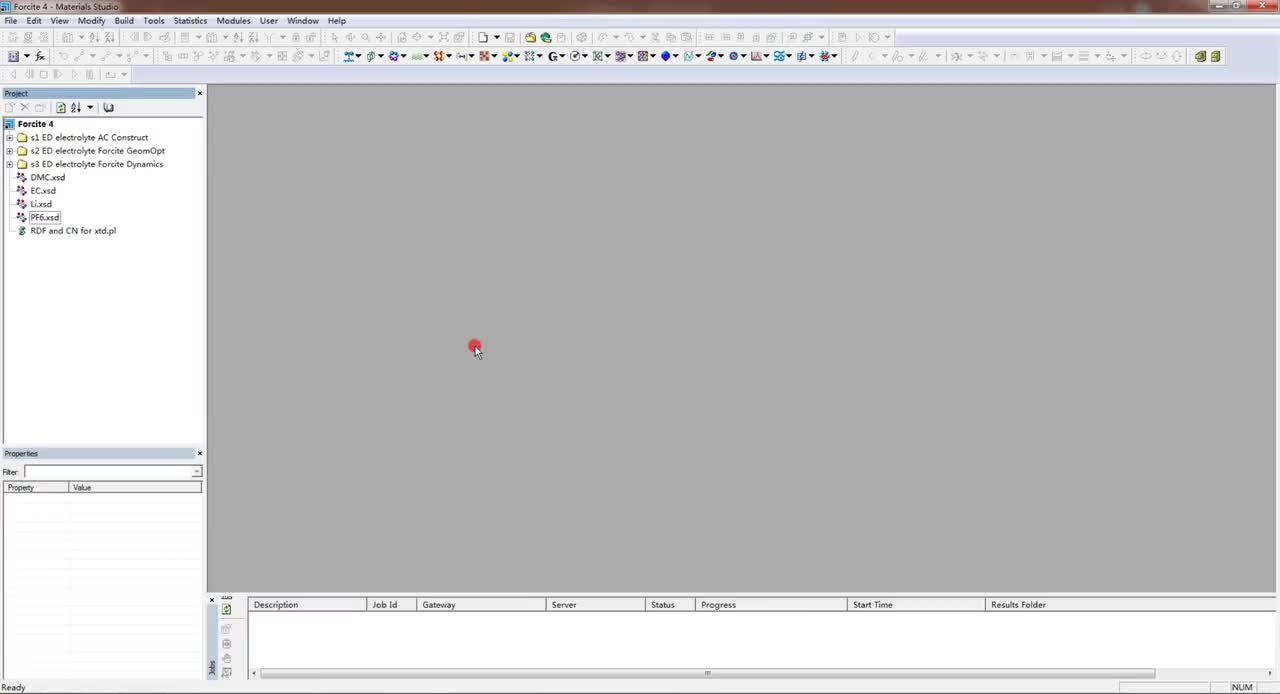The image size is (1280, 694).
Task: Select DMC.xsd in project tree
Action: pos(47,177)
